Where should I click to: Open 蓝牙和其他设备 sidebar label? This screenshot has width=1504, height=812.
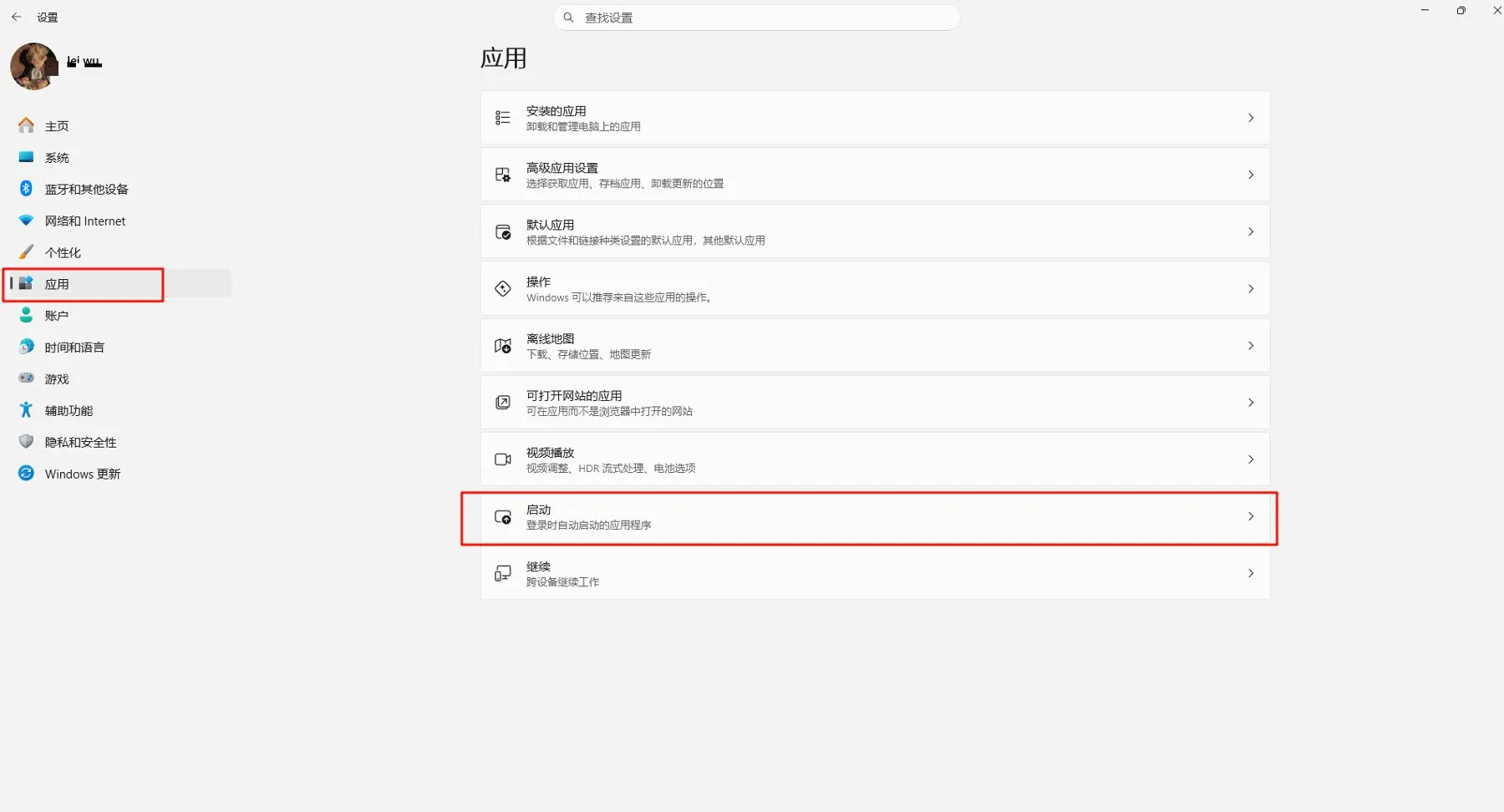(x=87, y=190)
